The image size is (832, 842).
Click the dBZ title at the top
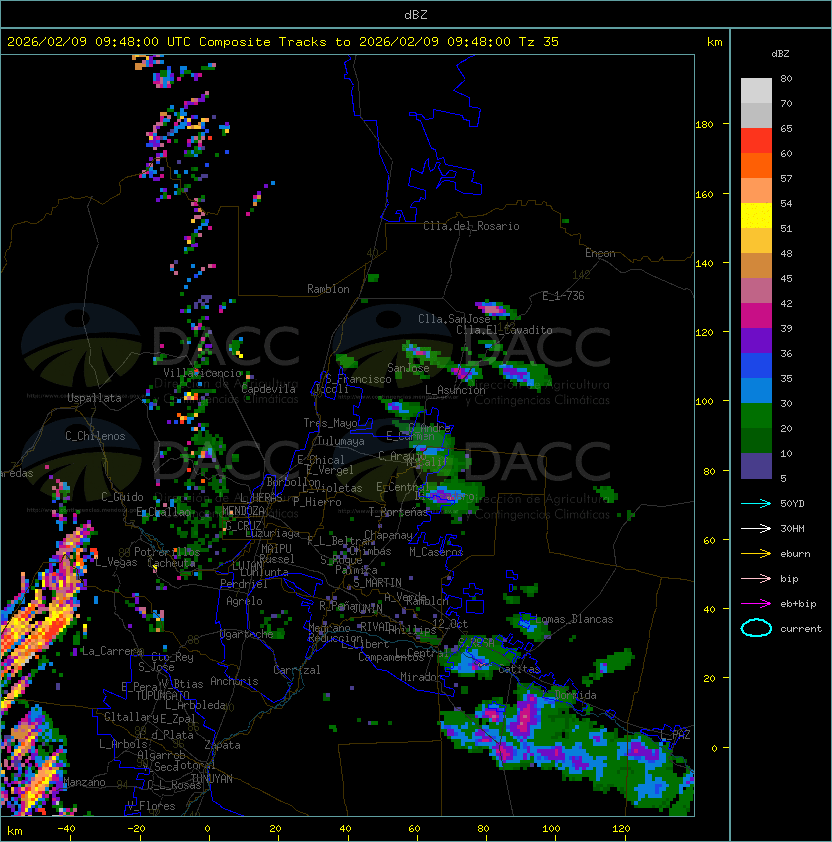tap(416, 14)
